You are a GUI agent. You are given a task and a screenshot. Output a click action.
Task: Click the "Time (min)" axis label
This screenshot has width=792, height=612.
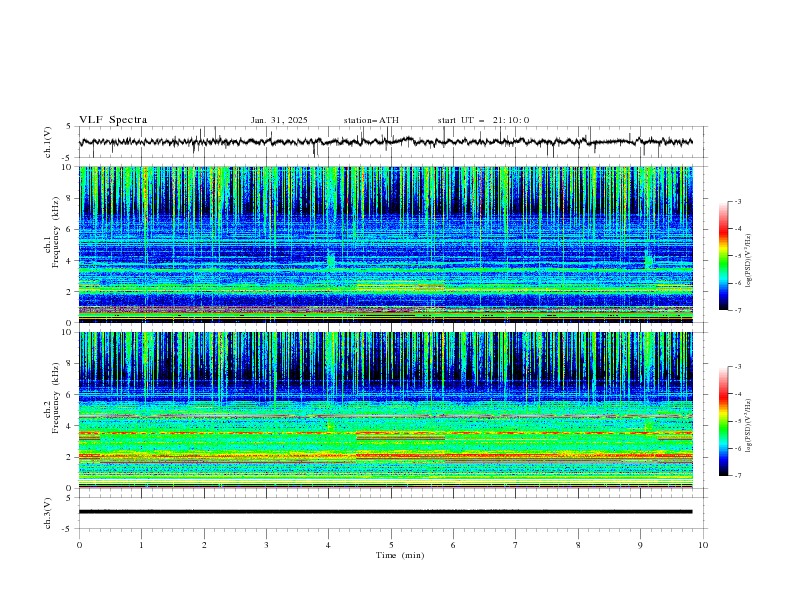400,555
